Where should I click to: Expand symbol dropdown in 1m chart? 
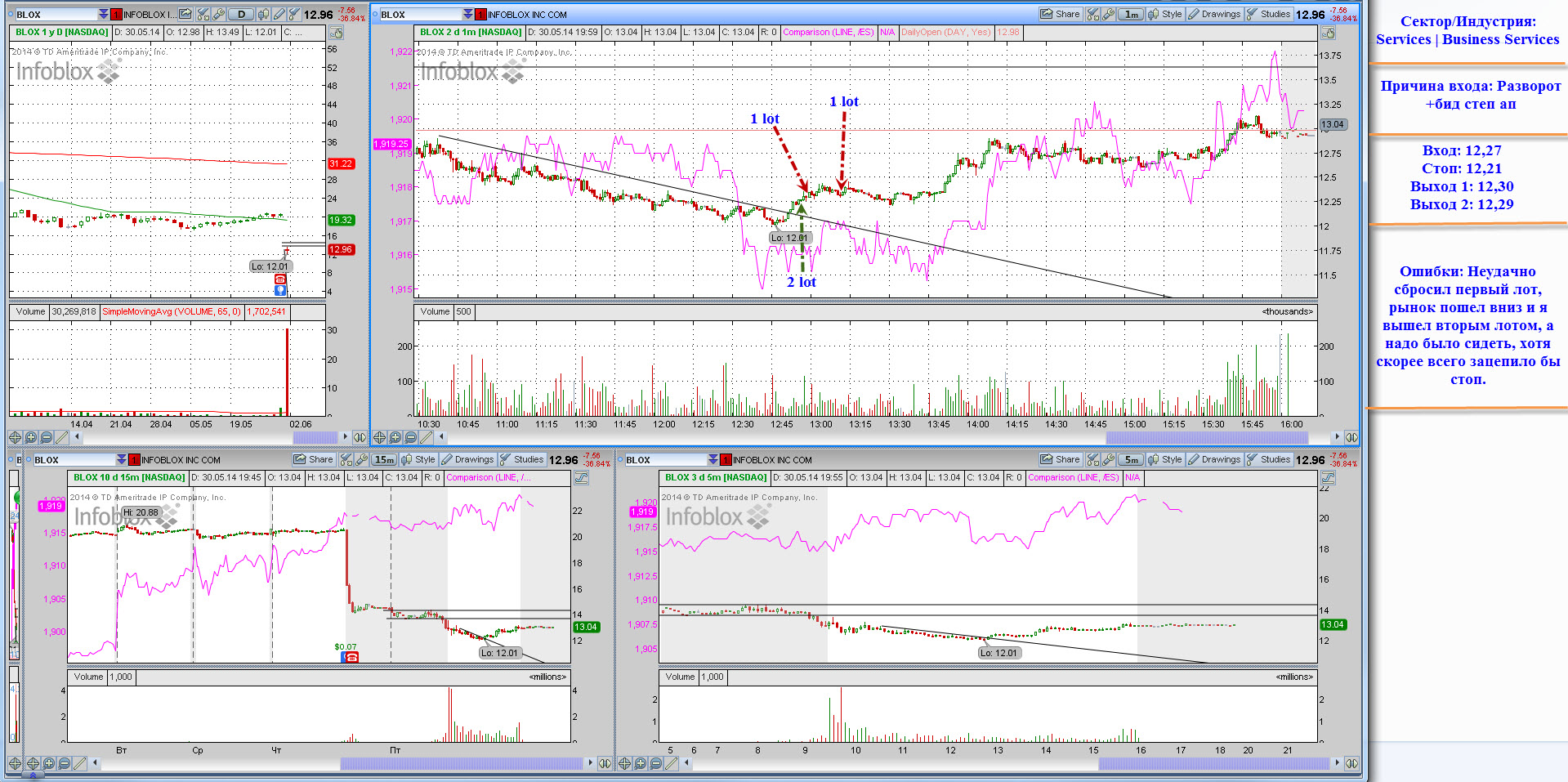(467, 14)
